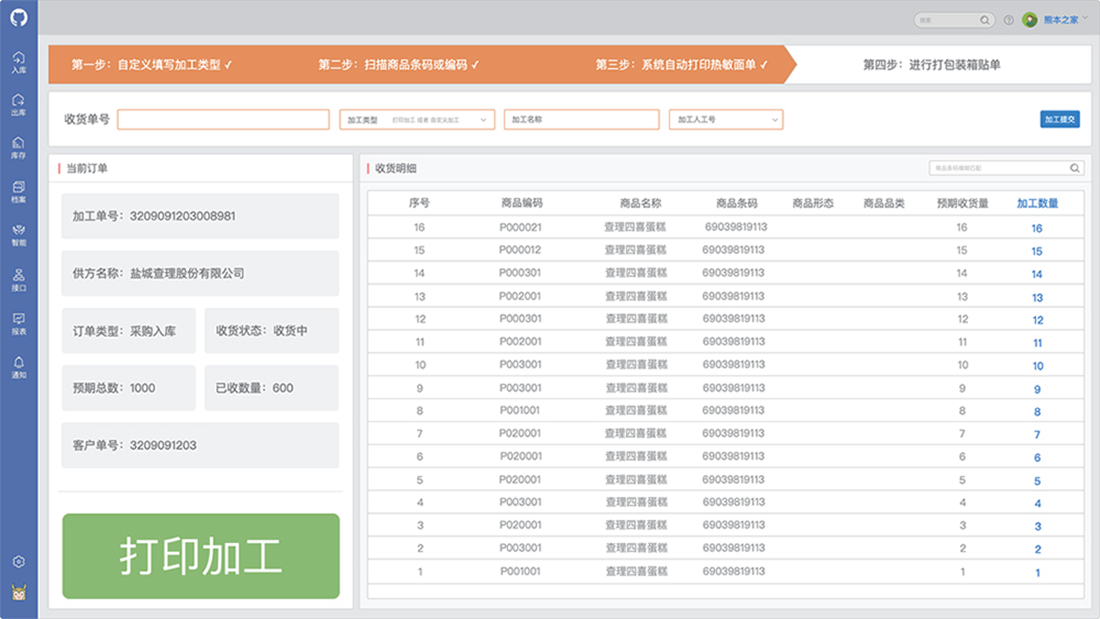Click product code P000301 in row 14

[520, 272]
